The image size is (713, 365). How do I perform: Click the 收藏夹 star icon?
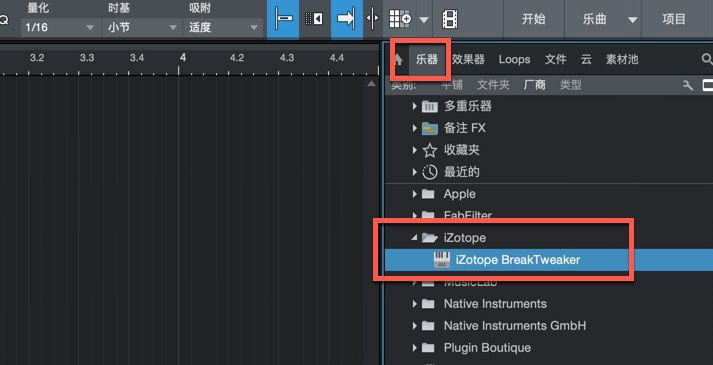(x=430, y=150)
